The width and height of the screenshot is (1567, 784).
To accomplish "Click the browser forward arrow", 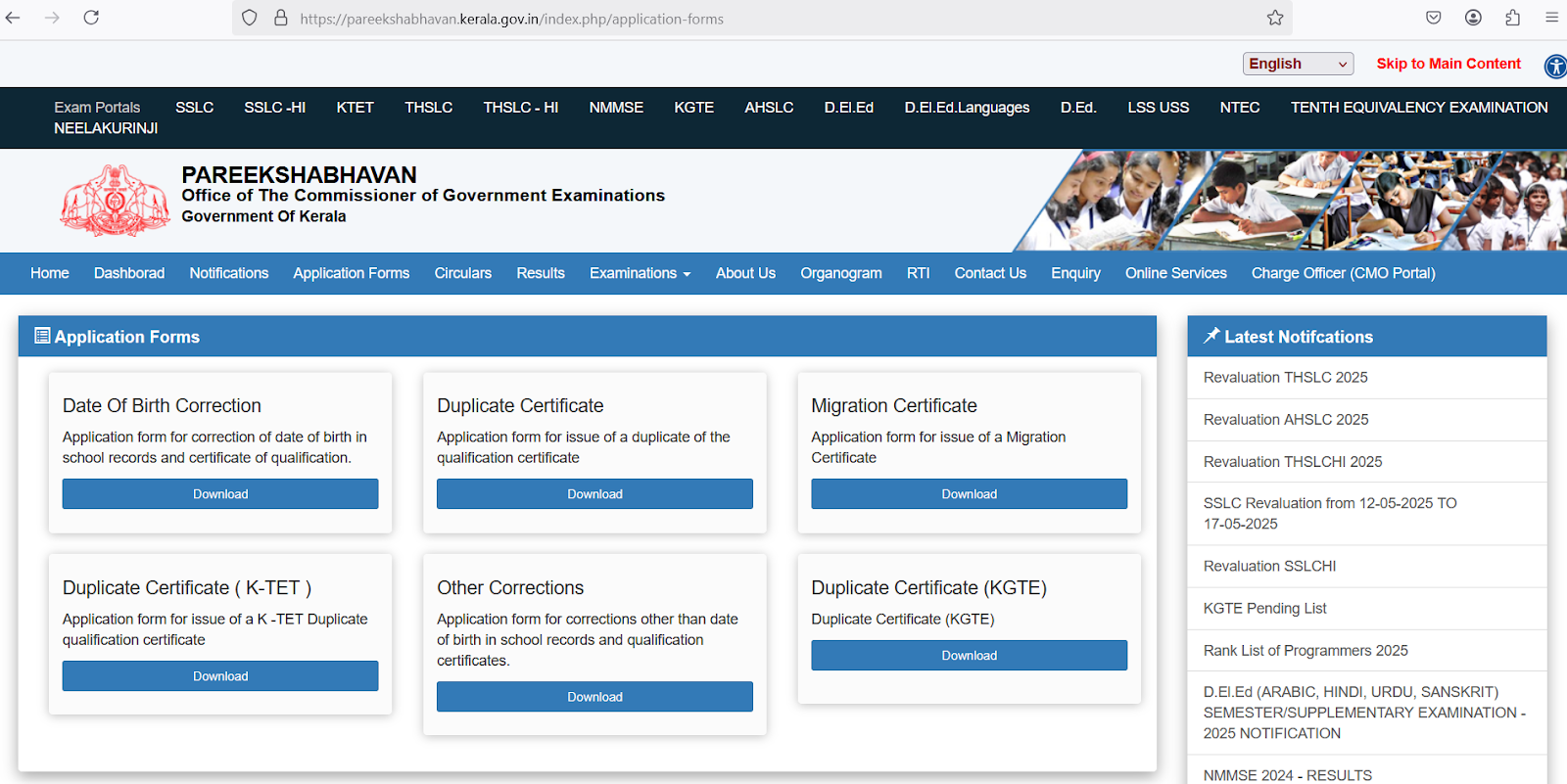I will click(52, 18).
